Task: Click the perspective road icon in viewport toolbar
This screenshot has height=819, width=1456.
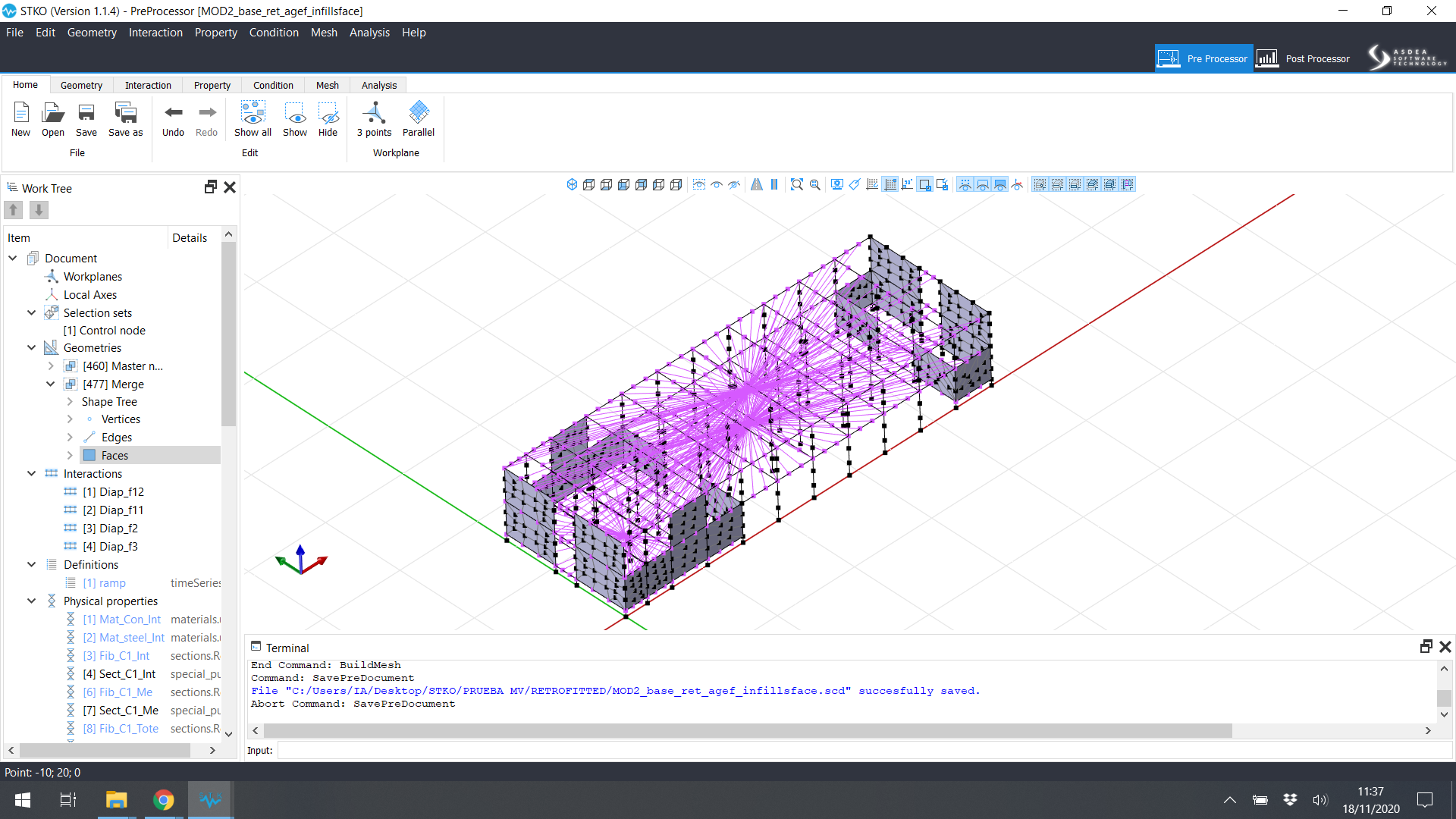Action: pyautogui.click(x=756, y=184)
